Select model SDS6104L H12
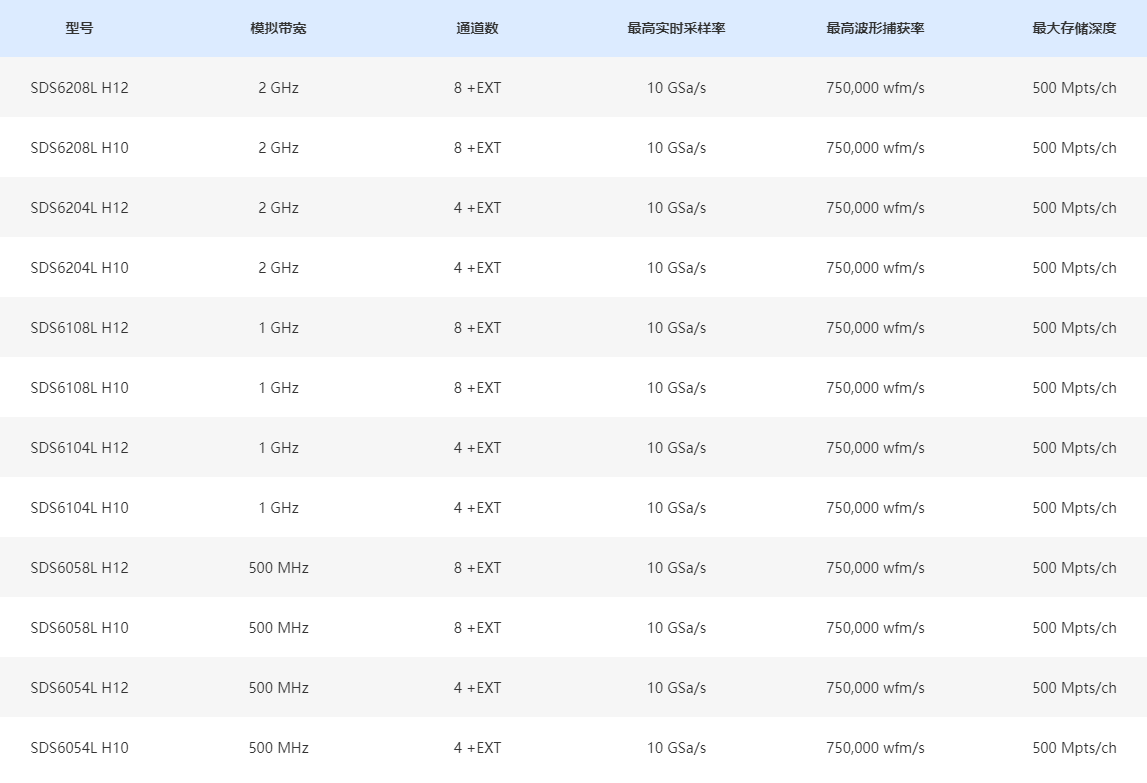 (79, 448)
